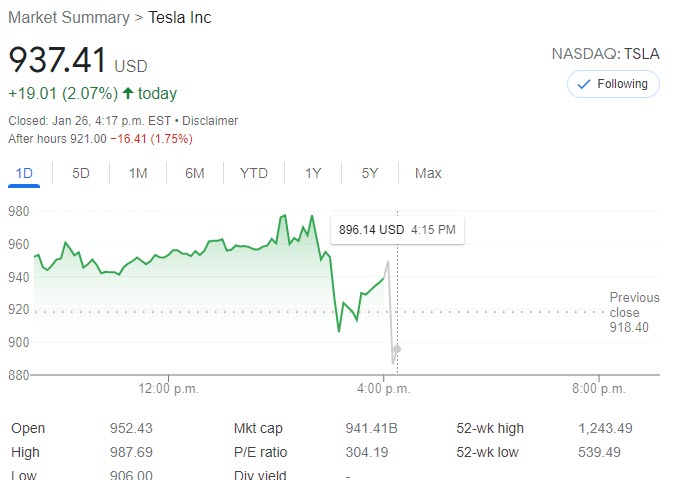Click the After hours price text
Image resolution: width=698 pixels, height=480 pixels.
(x=95, y=138)
